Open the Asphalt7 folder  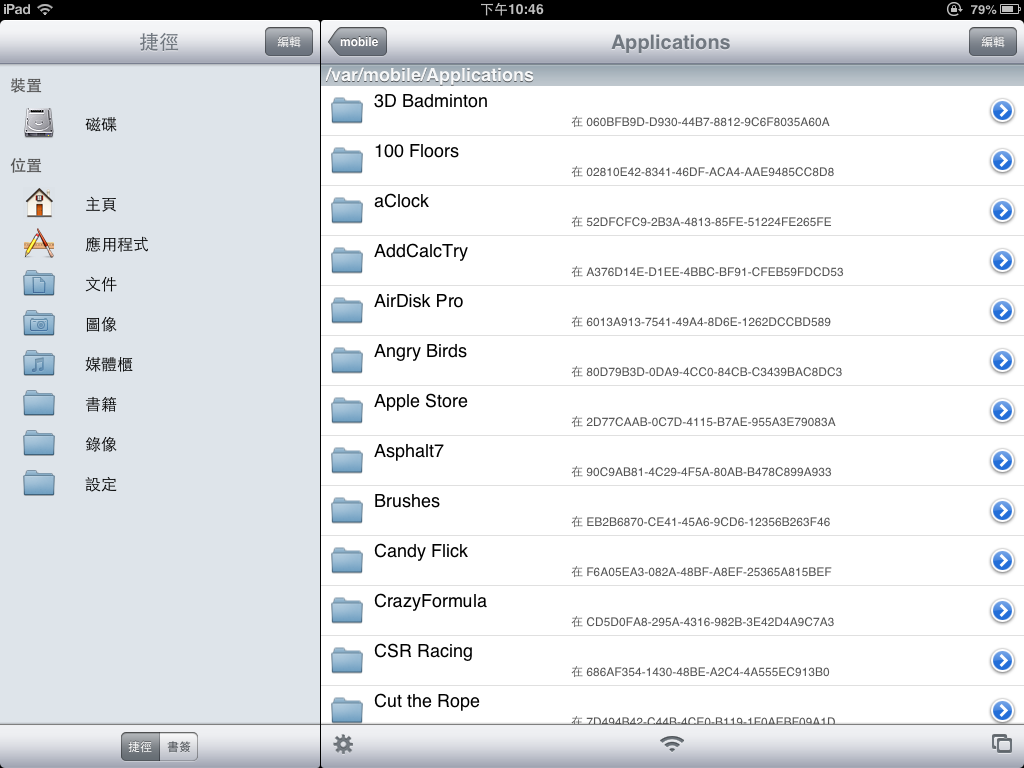408,452
